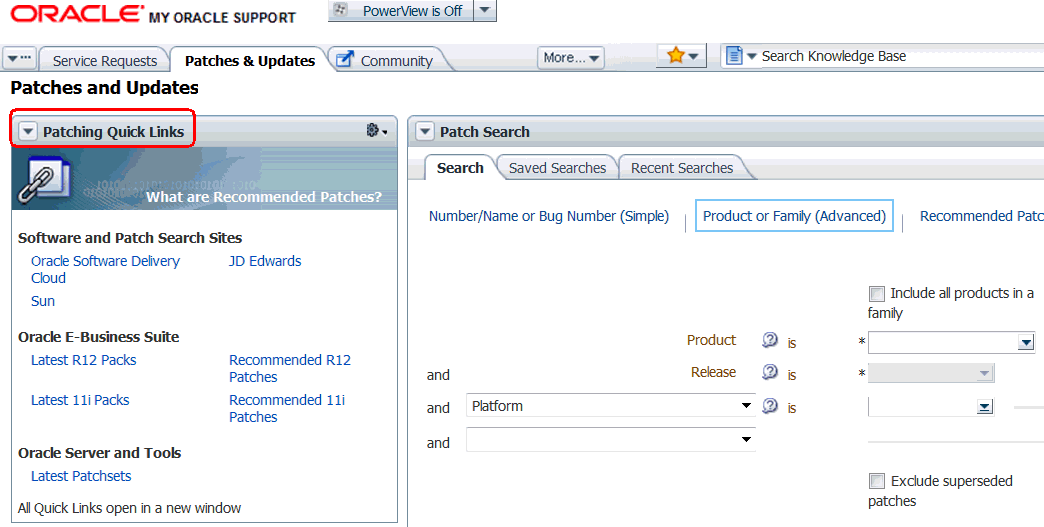Click 'All Quick Links open in a new window' note
The width and height of the screenshot is (1044, 527).
coord(129,508)
